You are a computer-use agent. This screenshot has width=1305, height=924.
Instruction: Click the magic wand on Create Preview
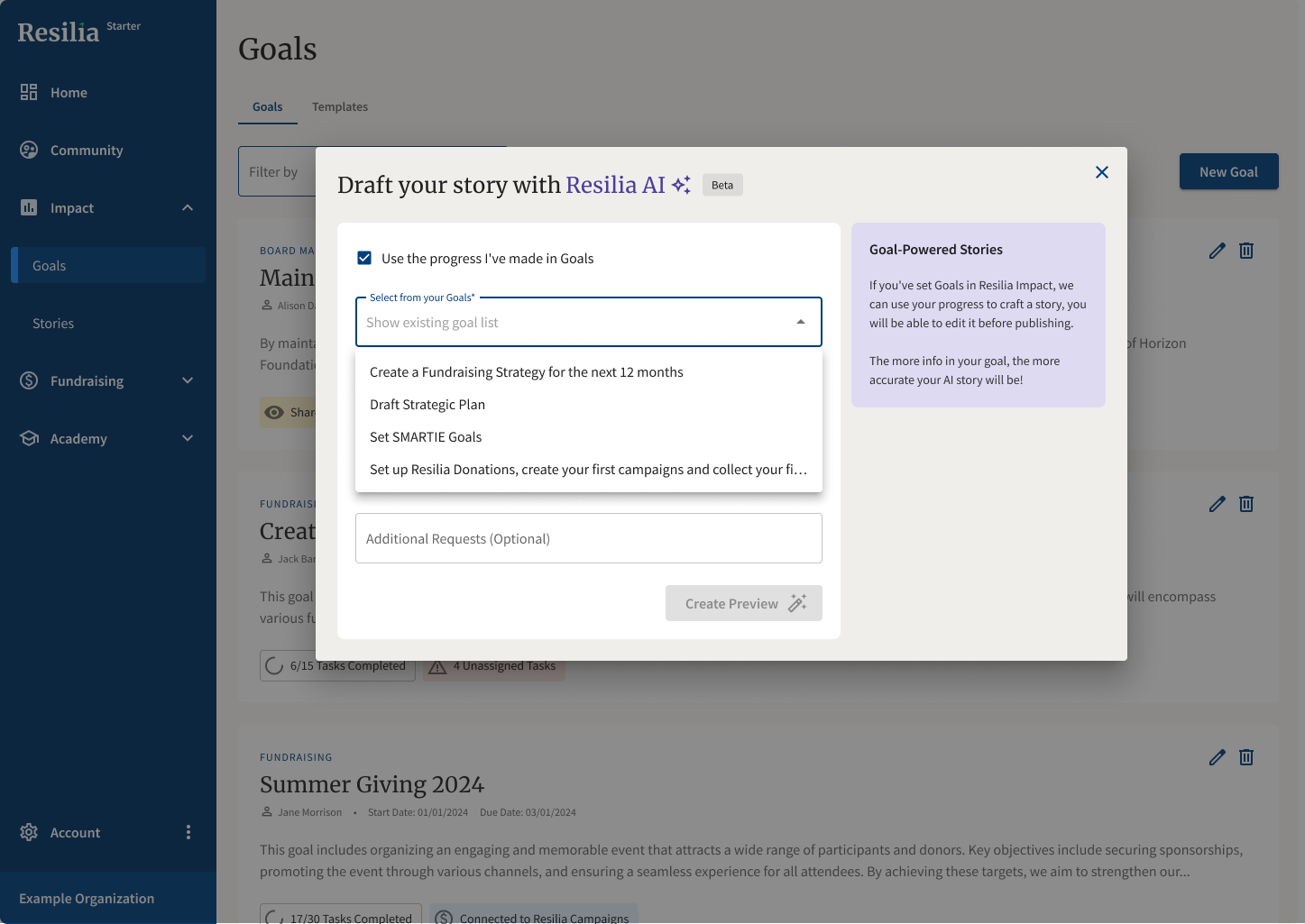pos(797,603)
